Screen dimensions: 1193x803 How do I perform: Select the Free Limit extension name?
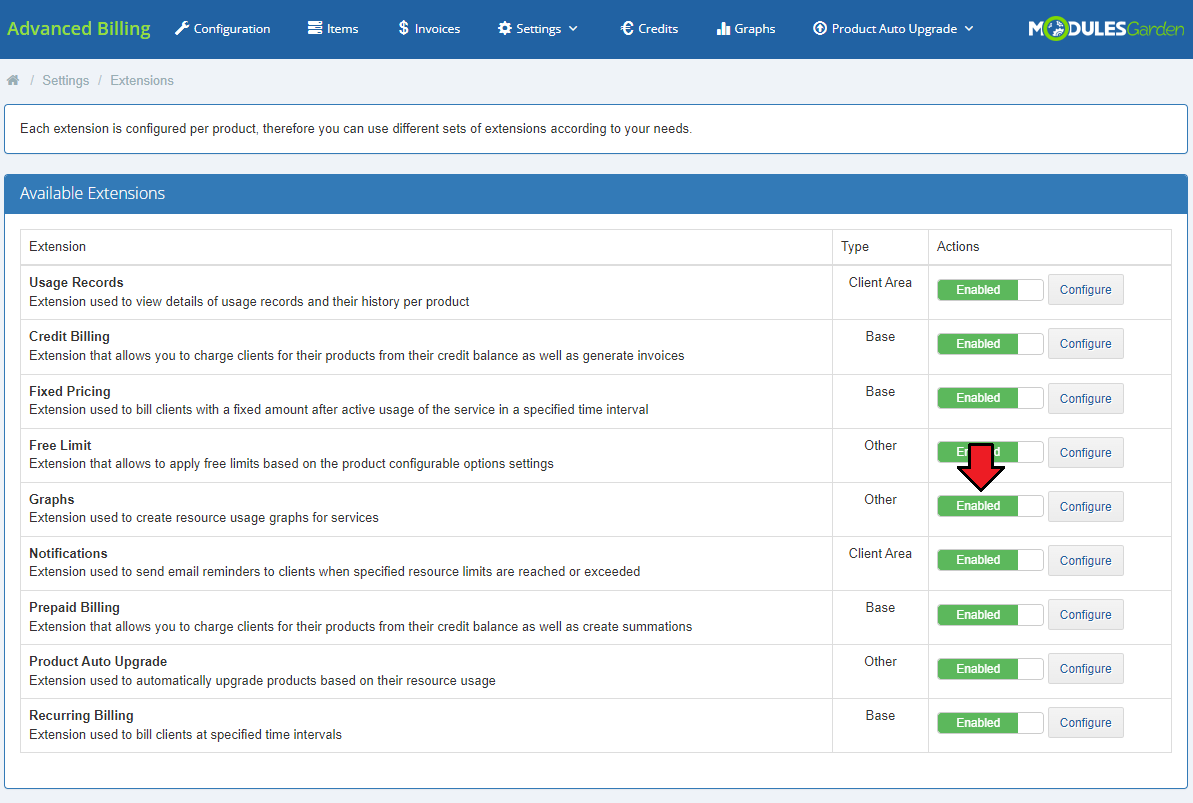pos(60,445)
